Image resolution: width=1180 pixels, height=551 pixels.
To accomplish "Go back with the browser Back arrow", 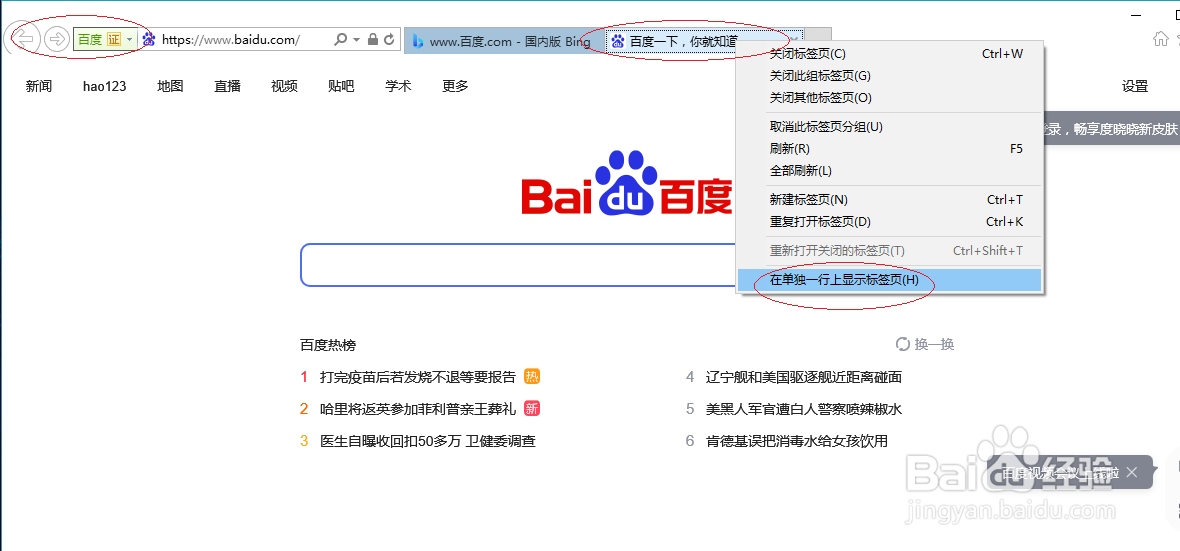I will pos(25,39).
